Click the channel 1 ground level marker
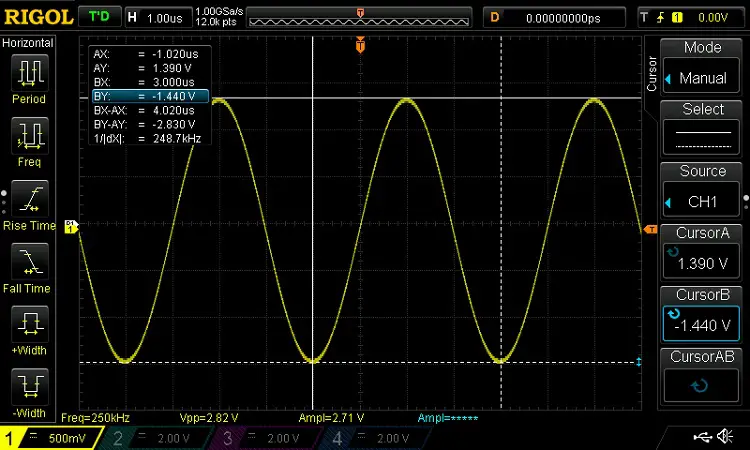Screen dimensions: 750x450 [71, 227]
